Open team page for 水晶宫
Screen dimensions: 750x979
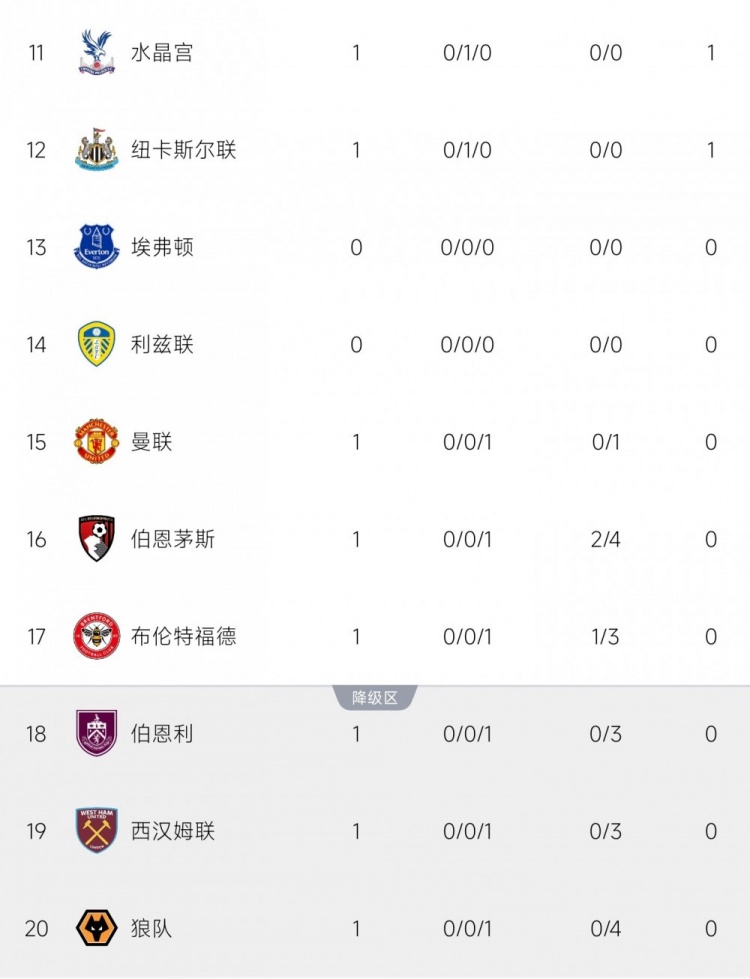[162, 53]
